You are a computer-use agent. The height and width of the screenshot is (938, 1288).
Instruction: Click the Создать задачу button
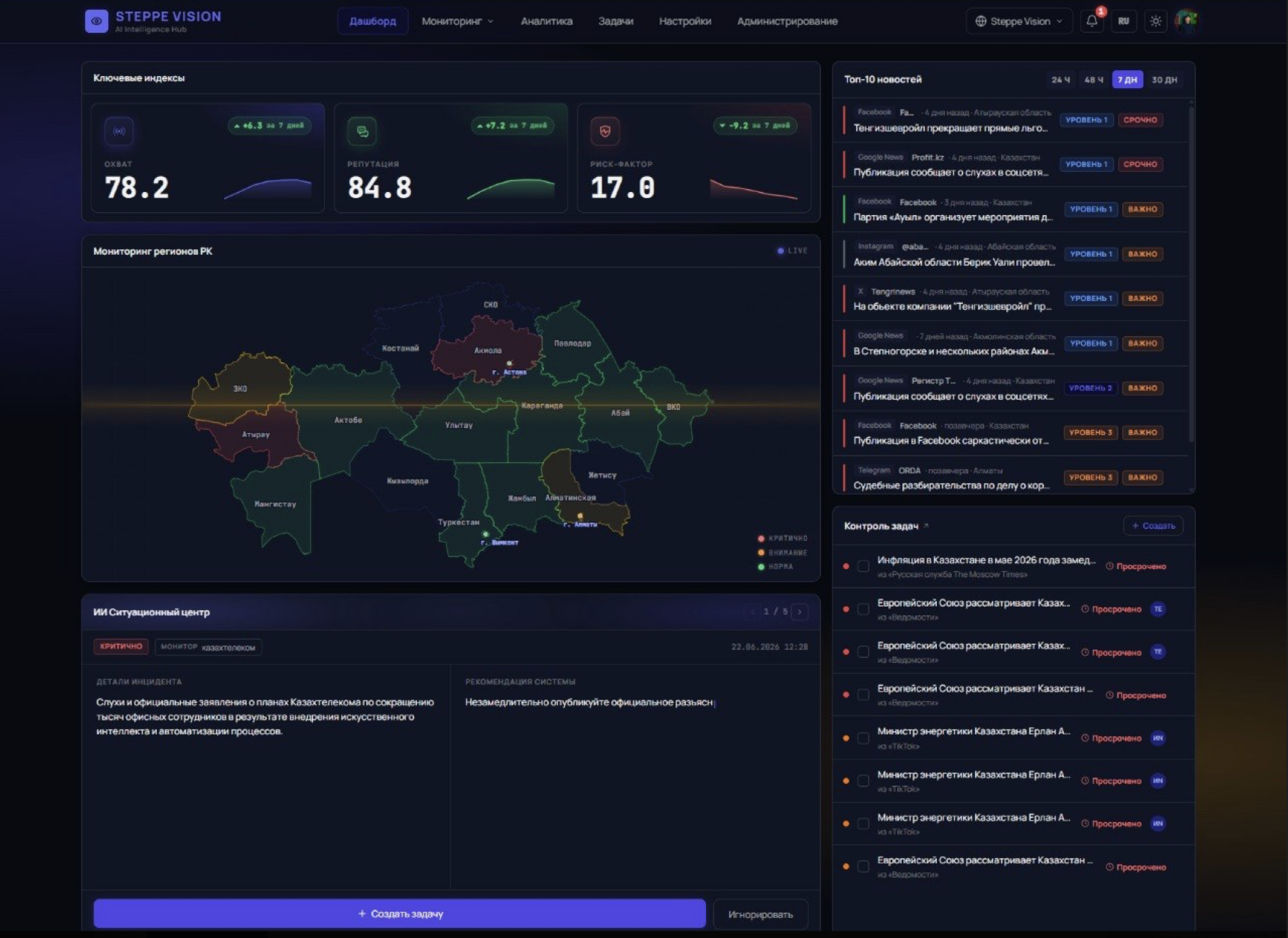pyautogui.click(x=400, y=914)
